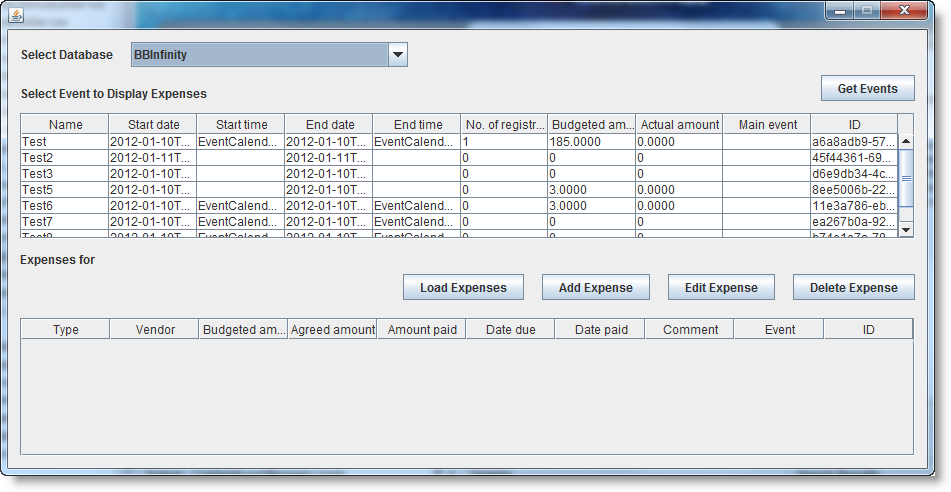This screenshot has height=492, width=951.
Task: Click the Add Expense button
Action: coord(596,288)
